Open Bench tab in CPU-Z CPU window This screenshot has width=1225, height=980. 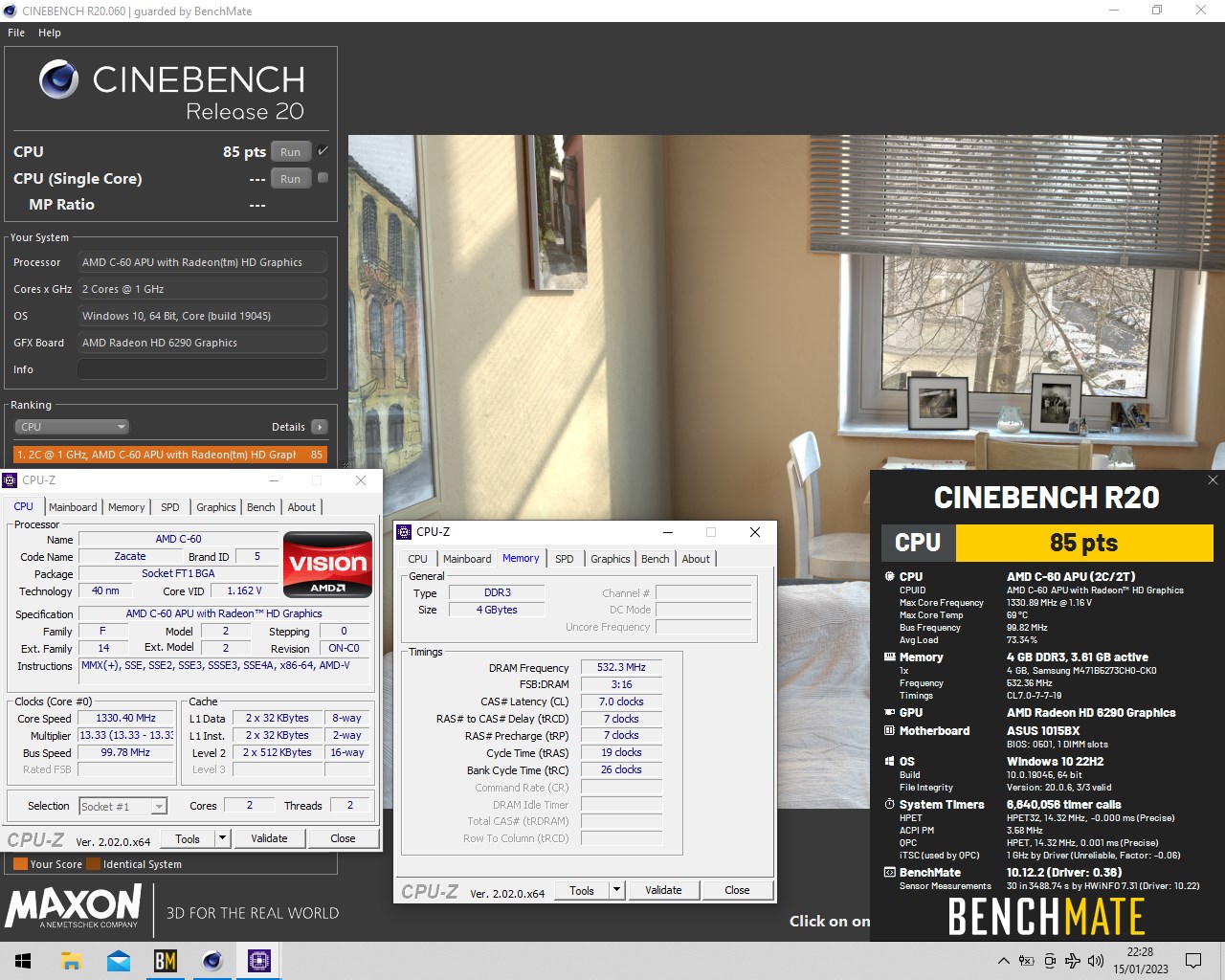pos(261,507)
